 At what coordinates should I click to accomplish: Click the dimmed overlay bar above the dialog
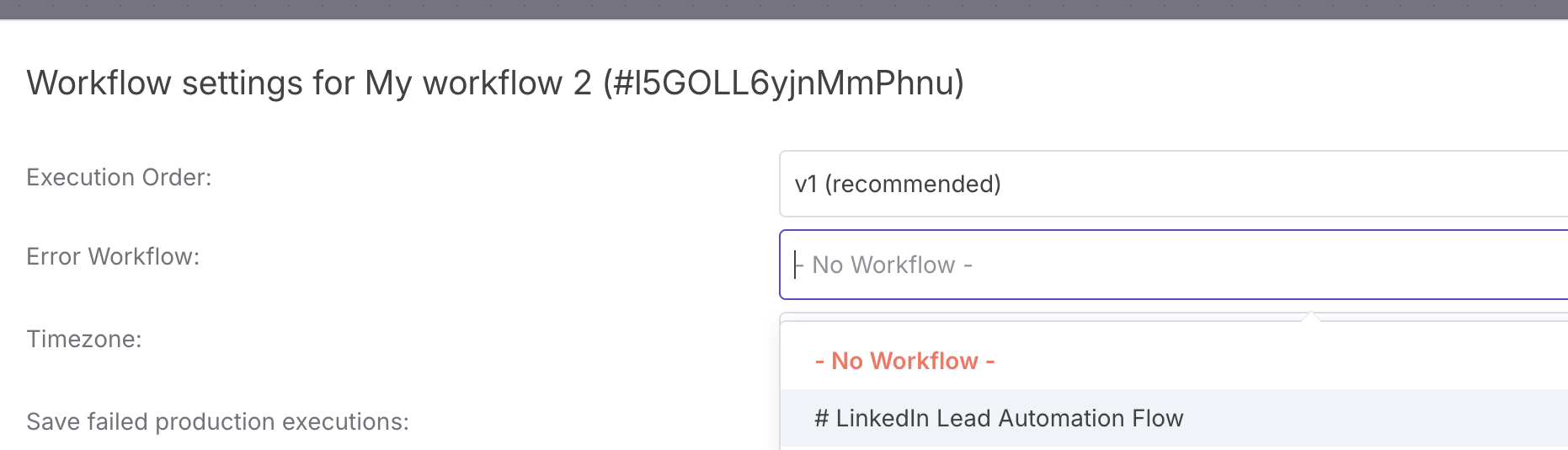(x=784, y=9)
